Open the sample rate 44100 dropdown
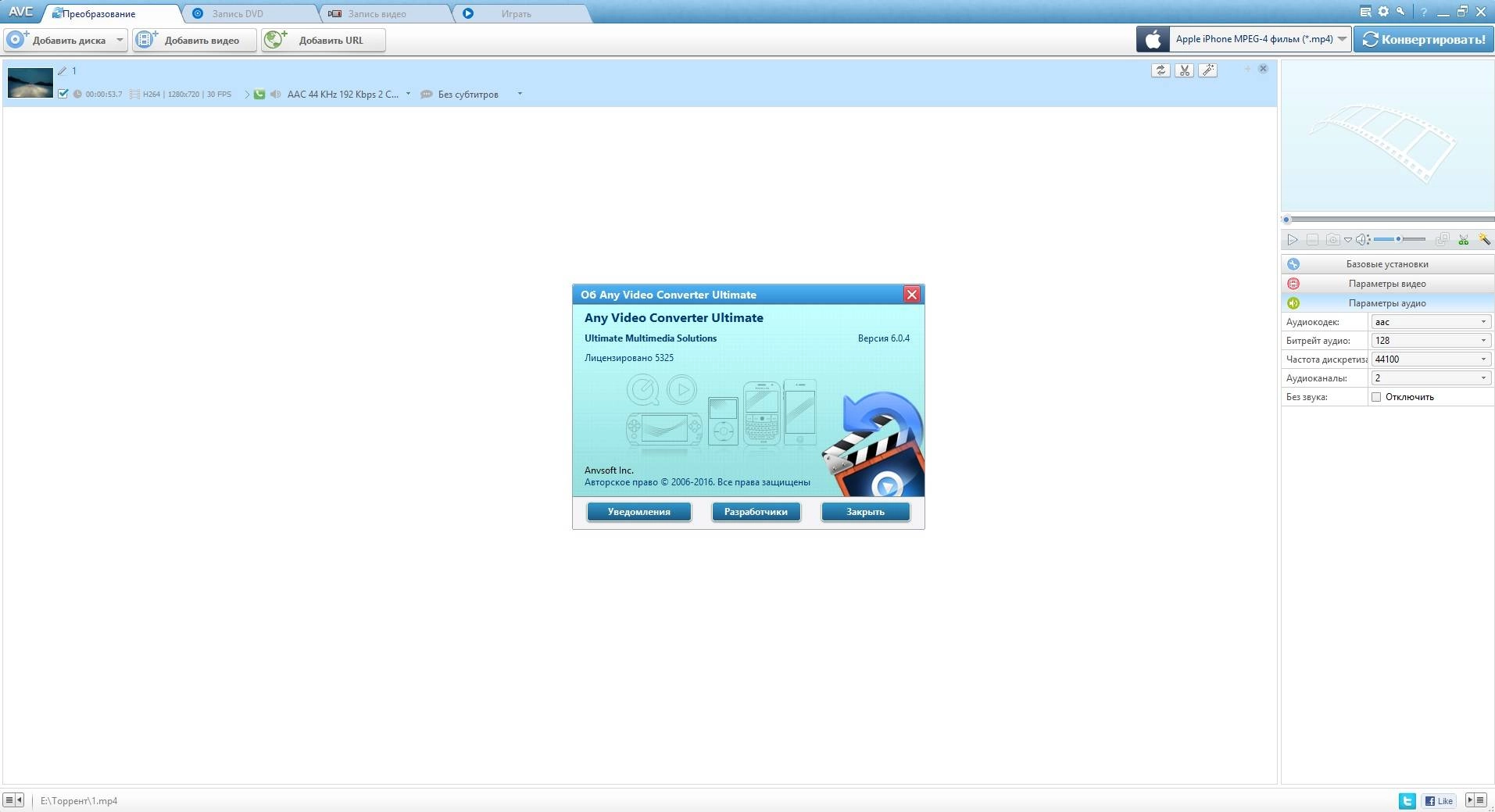1495x812 pixels. pos(1431,359)
